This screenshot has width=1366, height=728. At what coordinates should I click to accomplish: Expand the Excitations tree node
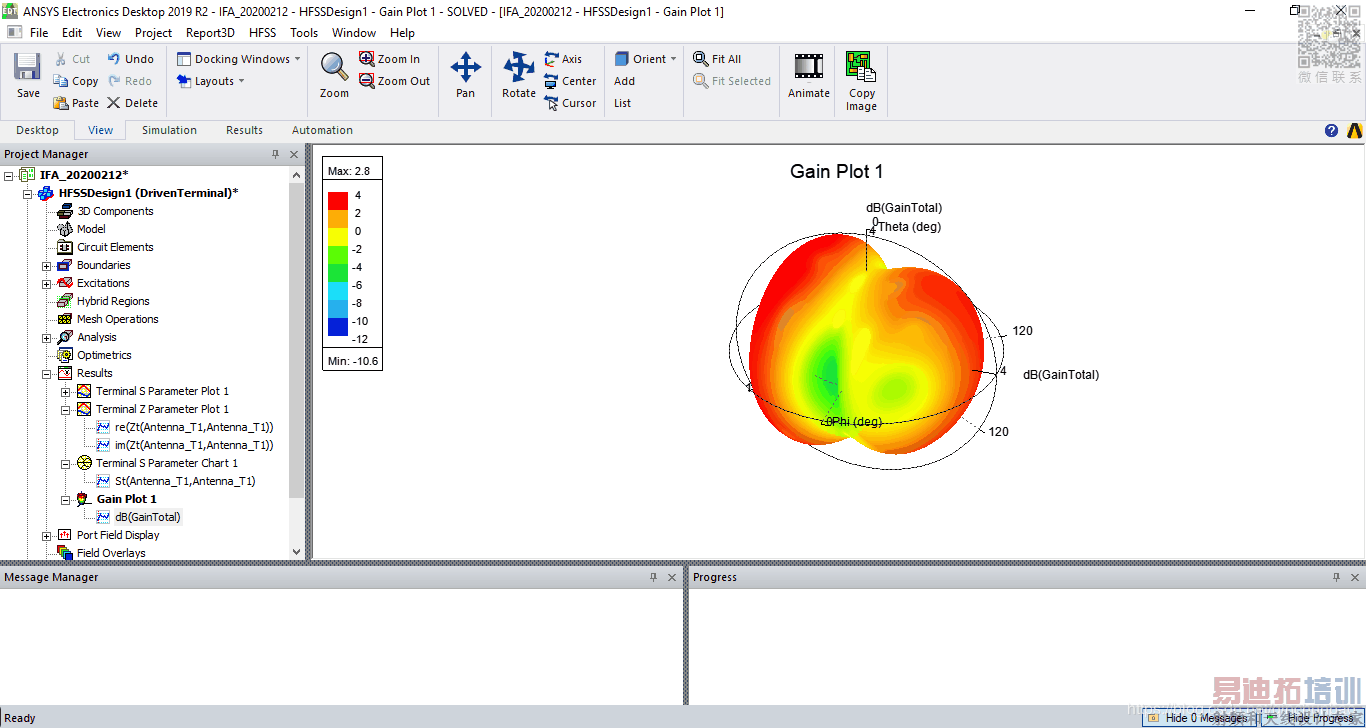(47, 283)
